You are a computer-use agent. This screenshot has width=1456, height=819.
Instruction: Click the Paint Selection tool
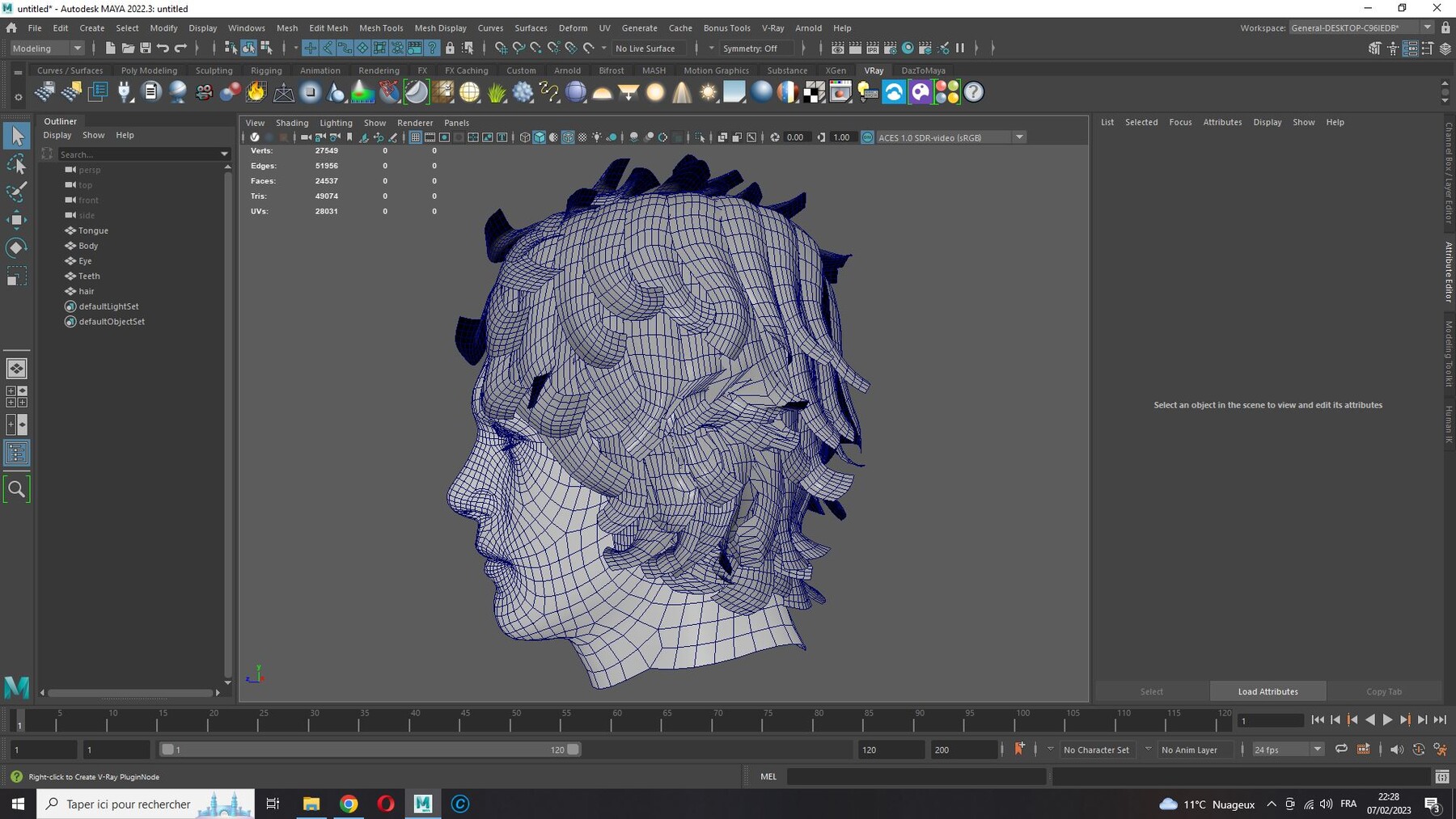(x=16, y=192)
